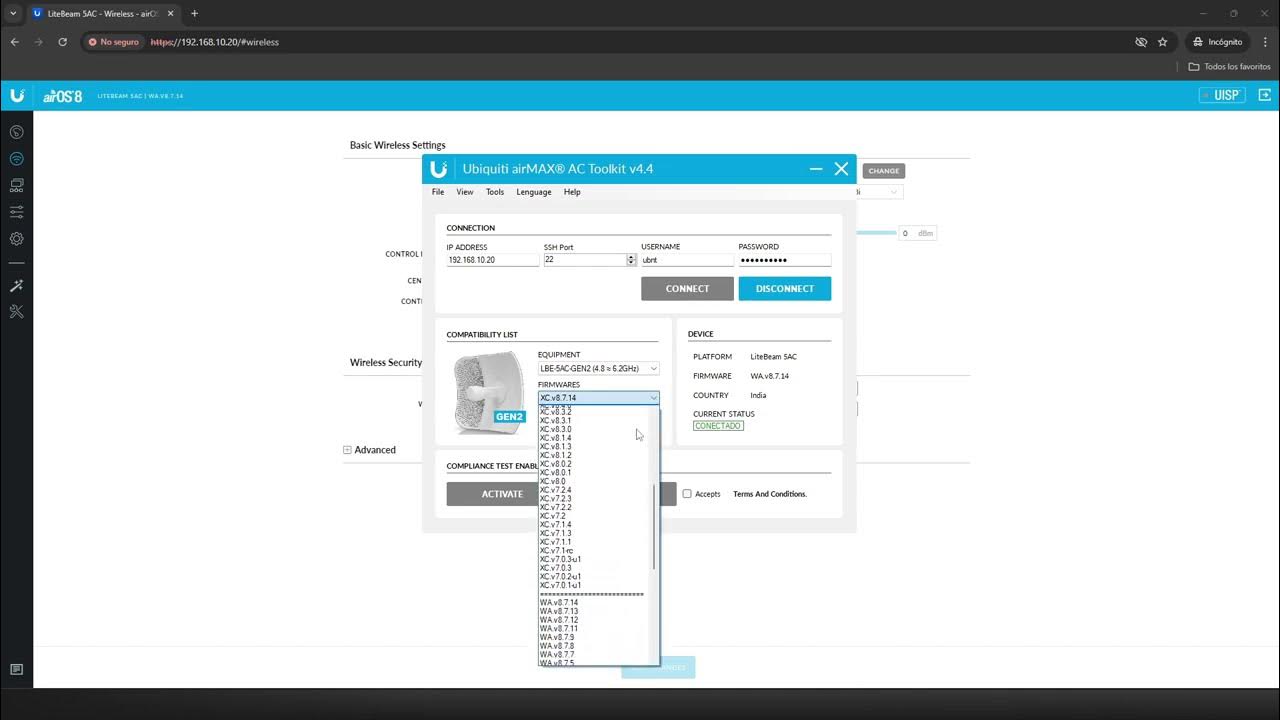Launch the airOS setup wizard wand icon

coord(16,286)
